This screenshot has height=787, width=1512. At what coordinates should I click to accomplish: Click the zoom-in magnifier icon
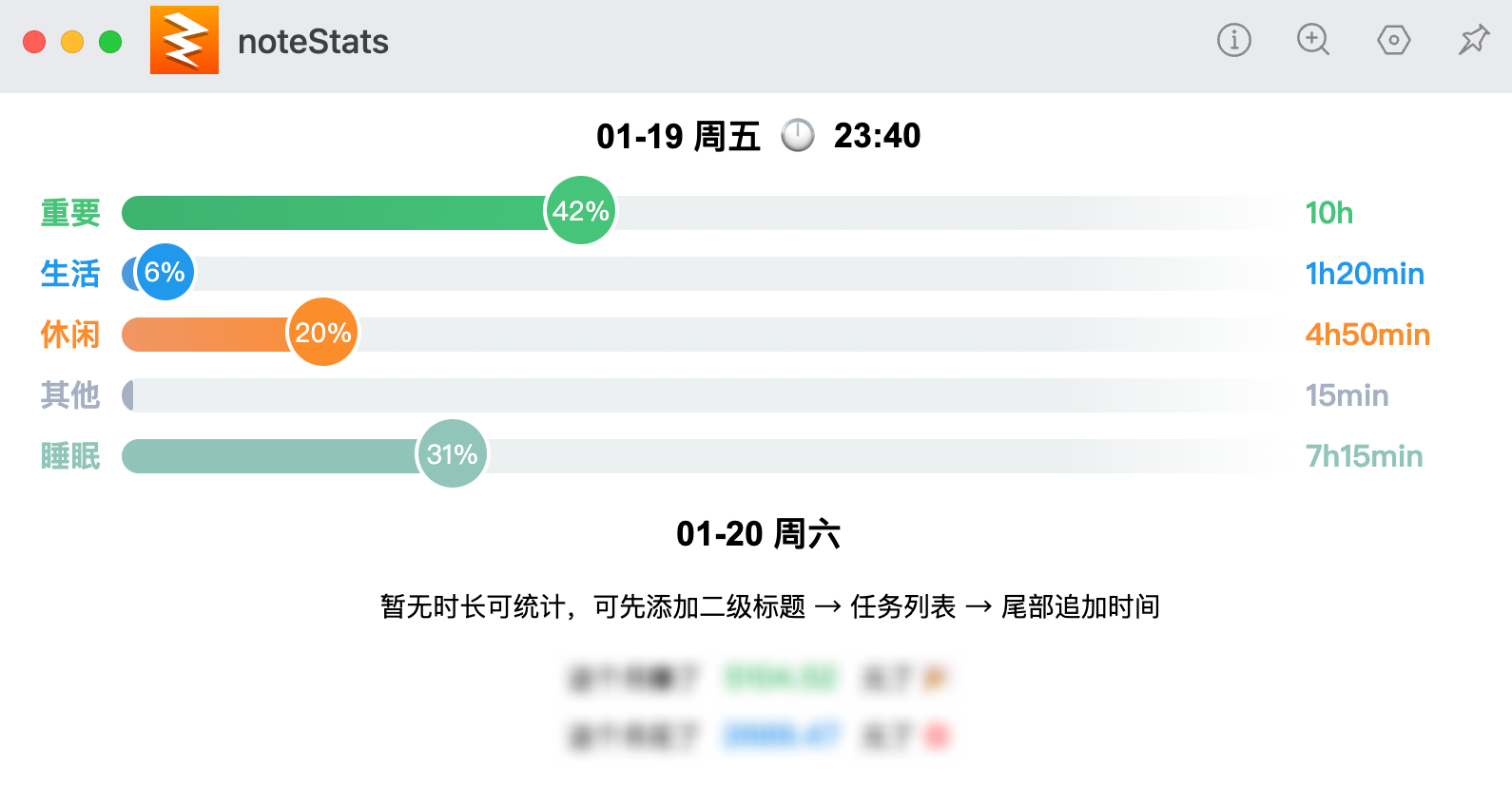[x=1313, y=40]
